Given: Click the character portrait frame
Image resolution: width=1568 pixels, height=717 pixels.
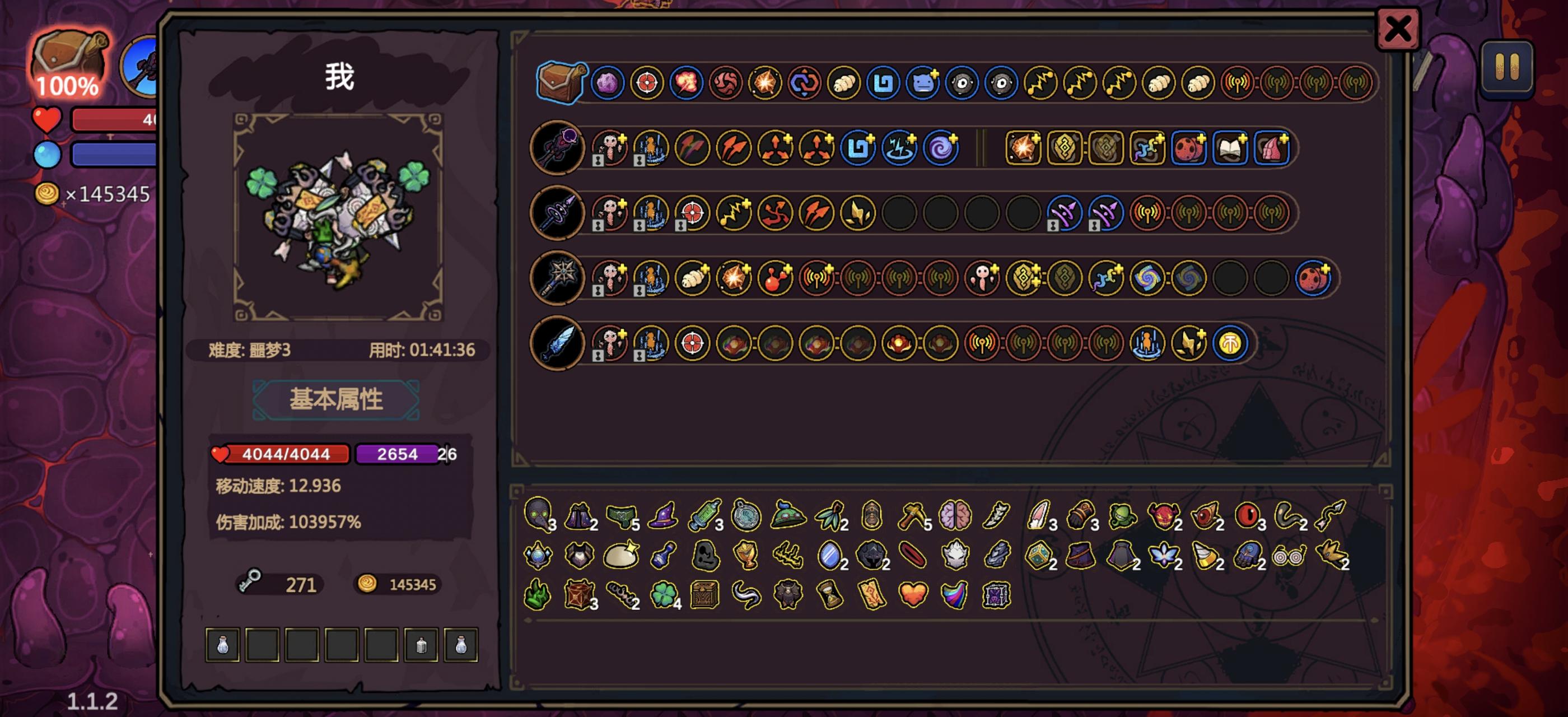Looking at the screenshot, I should point(338,217).
